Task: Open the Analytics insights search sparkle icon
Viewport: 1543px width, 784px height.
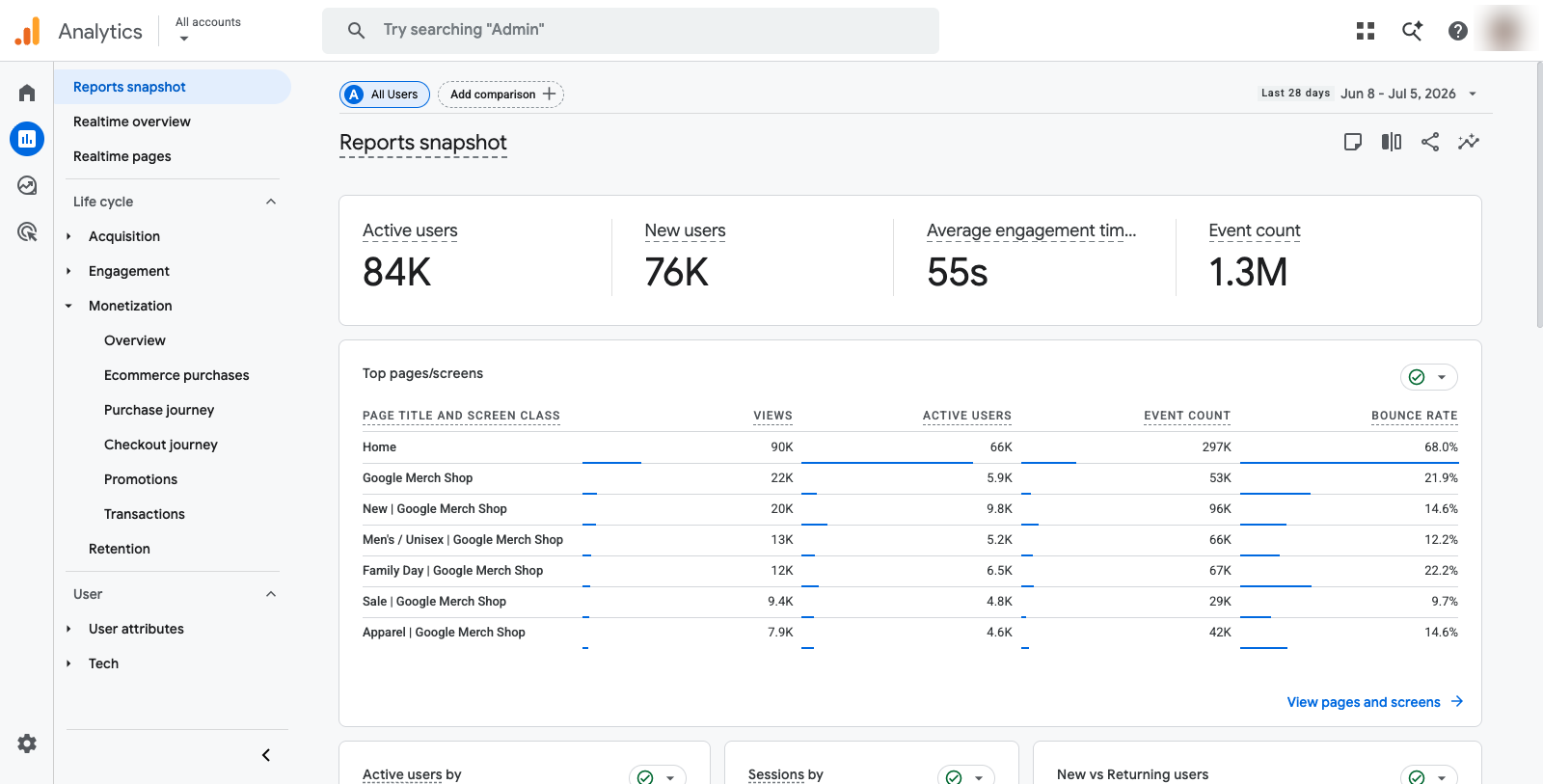Action: point(1412,31)
